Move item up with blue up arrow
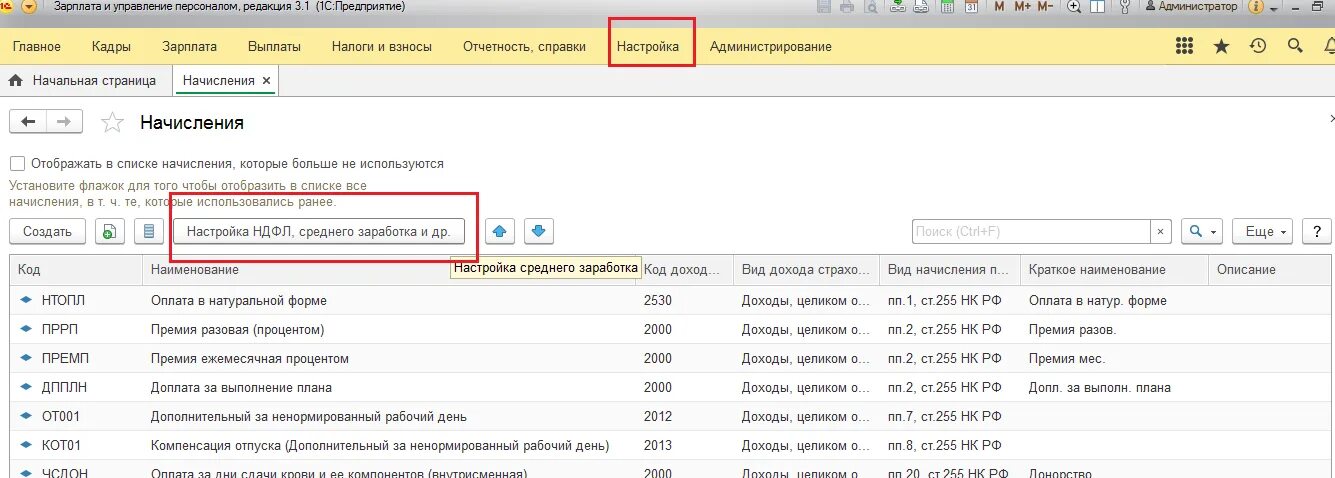 pos(500,231)
